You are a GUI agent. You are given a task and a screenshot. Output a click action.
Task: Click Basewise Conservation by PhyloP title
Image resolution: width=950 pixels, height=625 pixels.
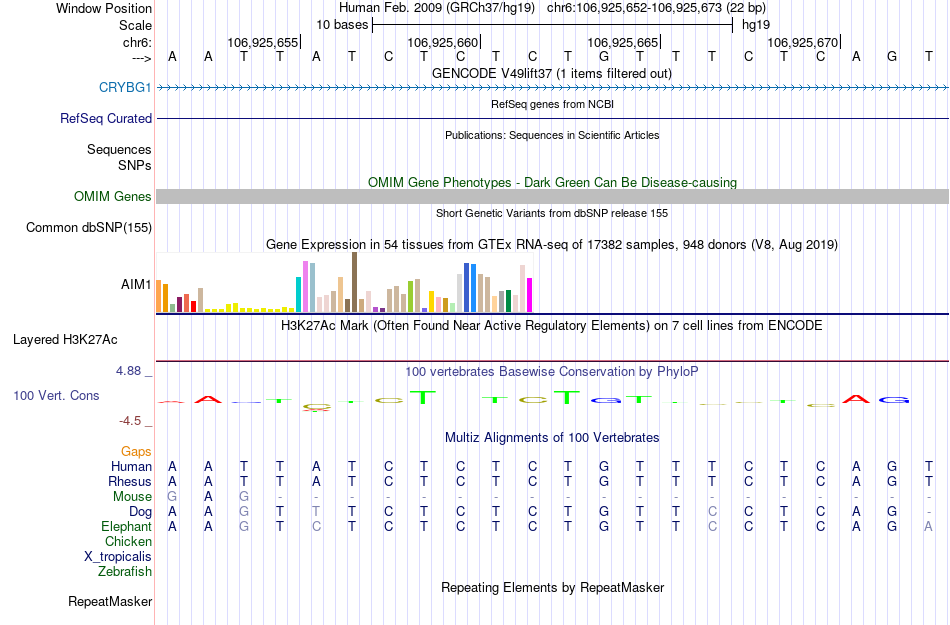tap(552, 371)
